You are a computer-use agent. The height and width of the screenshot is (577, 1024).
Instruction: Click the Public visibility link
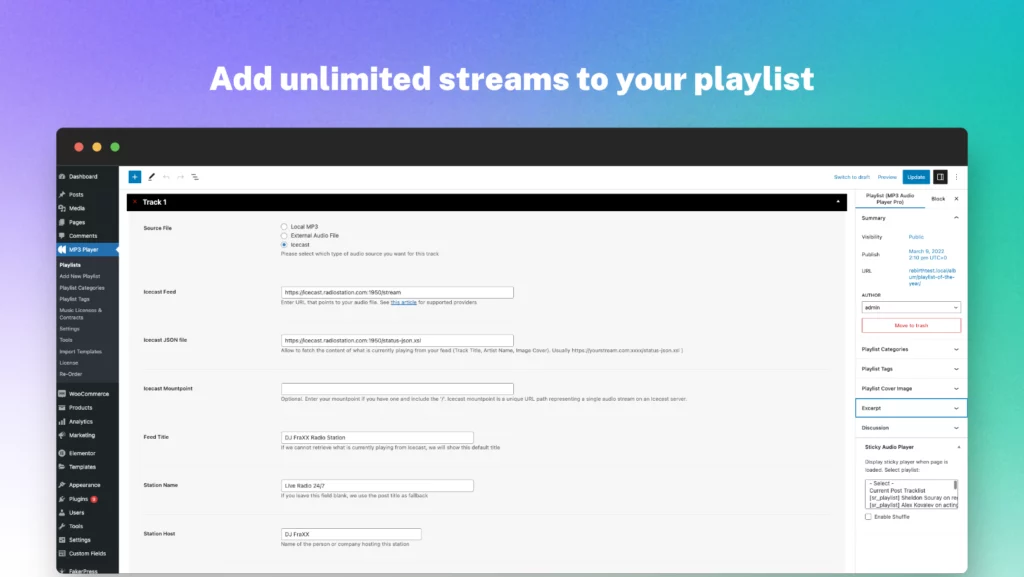916,237
